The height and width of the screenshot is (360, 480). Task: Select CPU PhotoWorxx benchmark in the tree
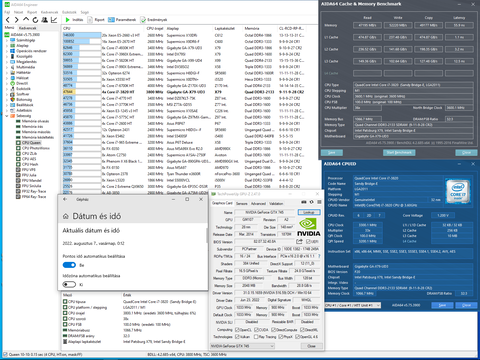[33, 148]
